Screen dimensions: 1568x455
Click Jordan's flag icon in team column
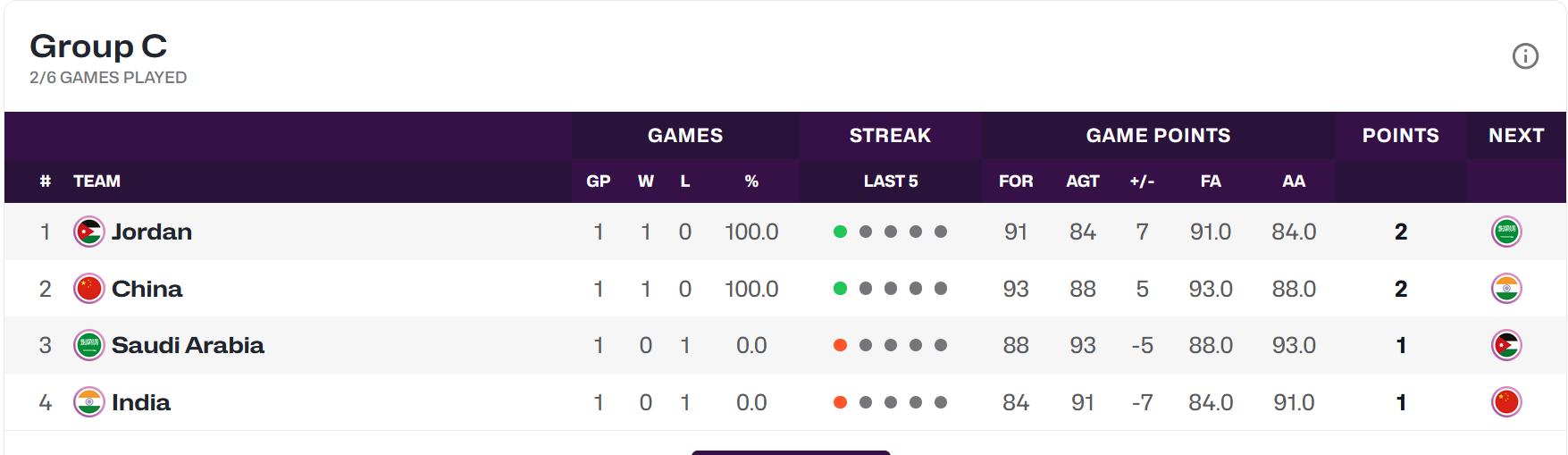coord(88,232)
